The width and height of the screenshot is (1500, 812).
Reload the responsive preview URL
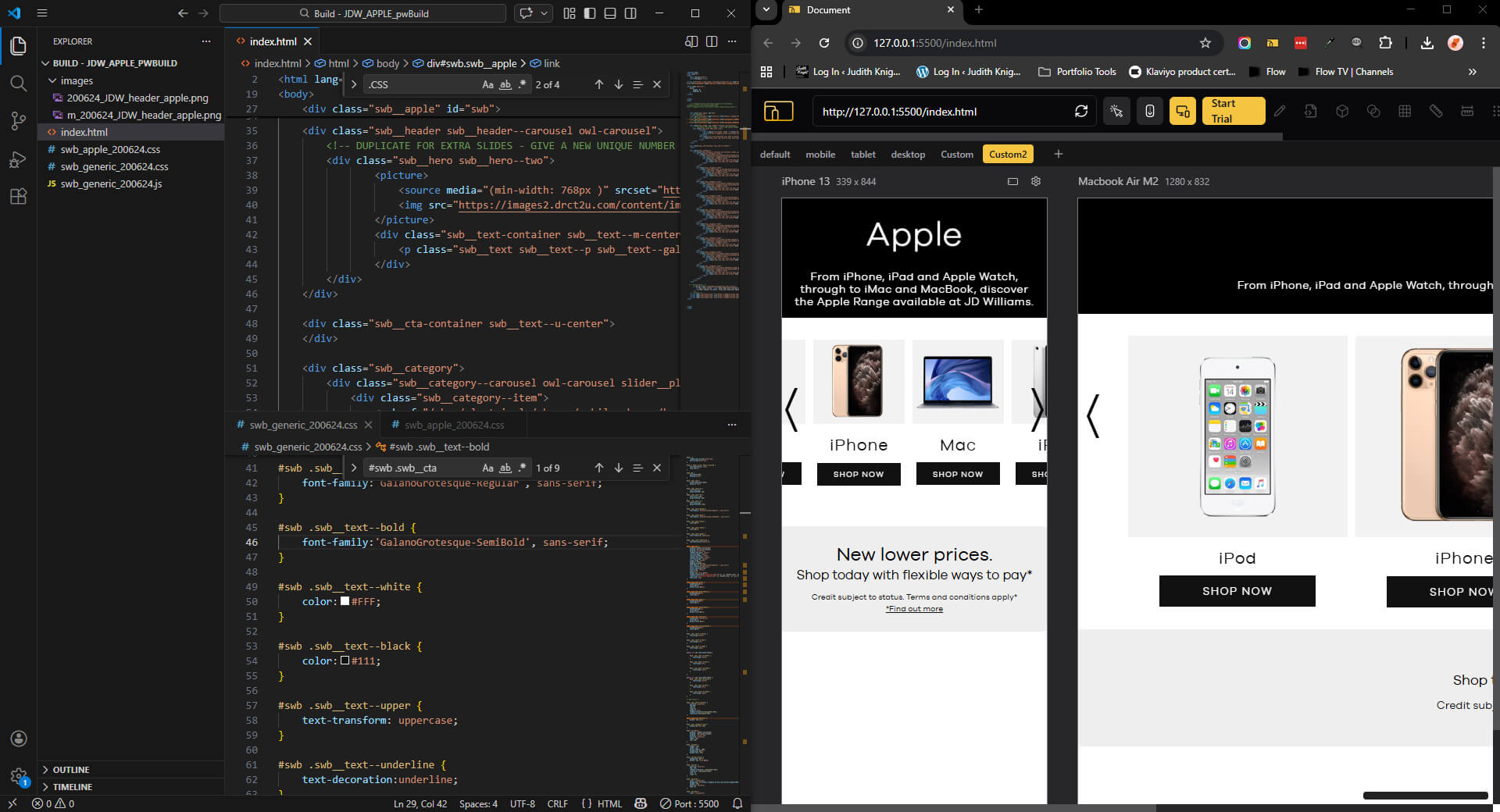click(1081, 112)
